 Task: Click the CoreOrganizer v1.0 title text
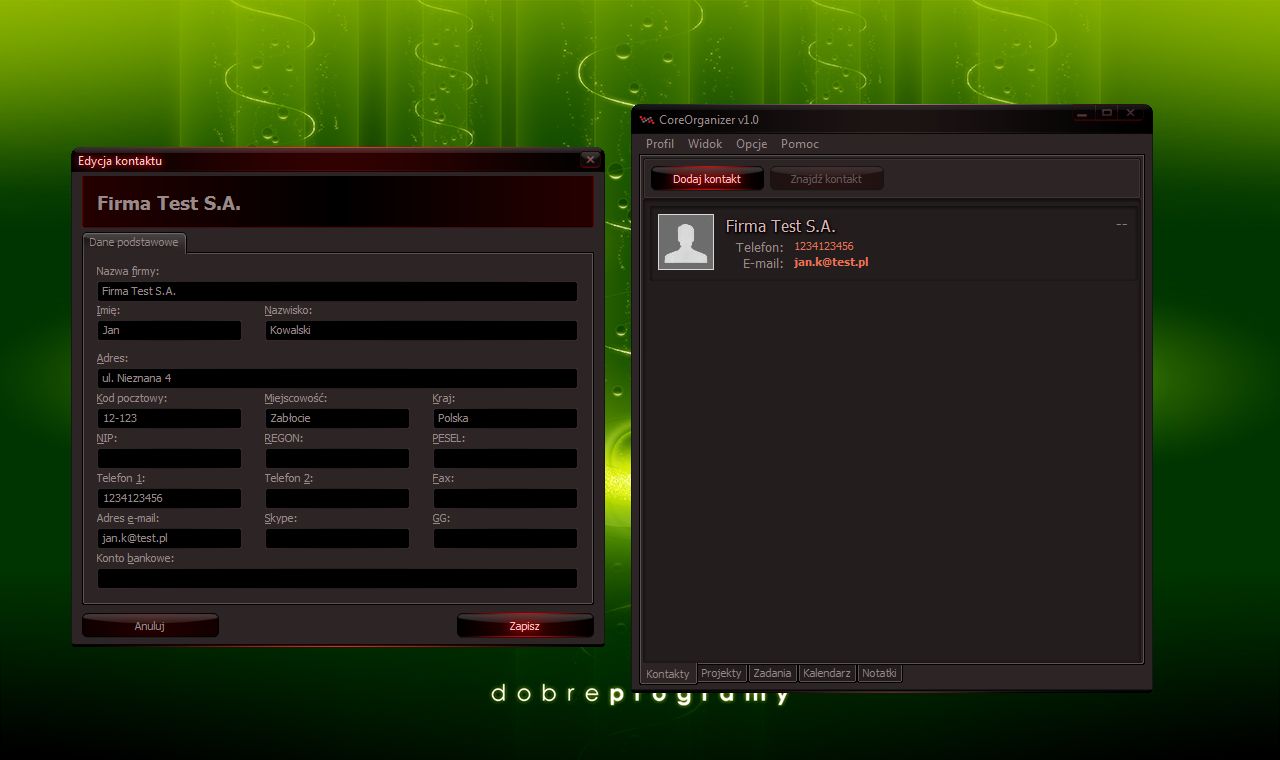click(709, 120)
